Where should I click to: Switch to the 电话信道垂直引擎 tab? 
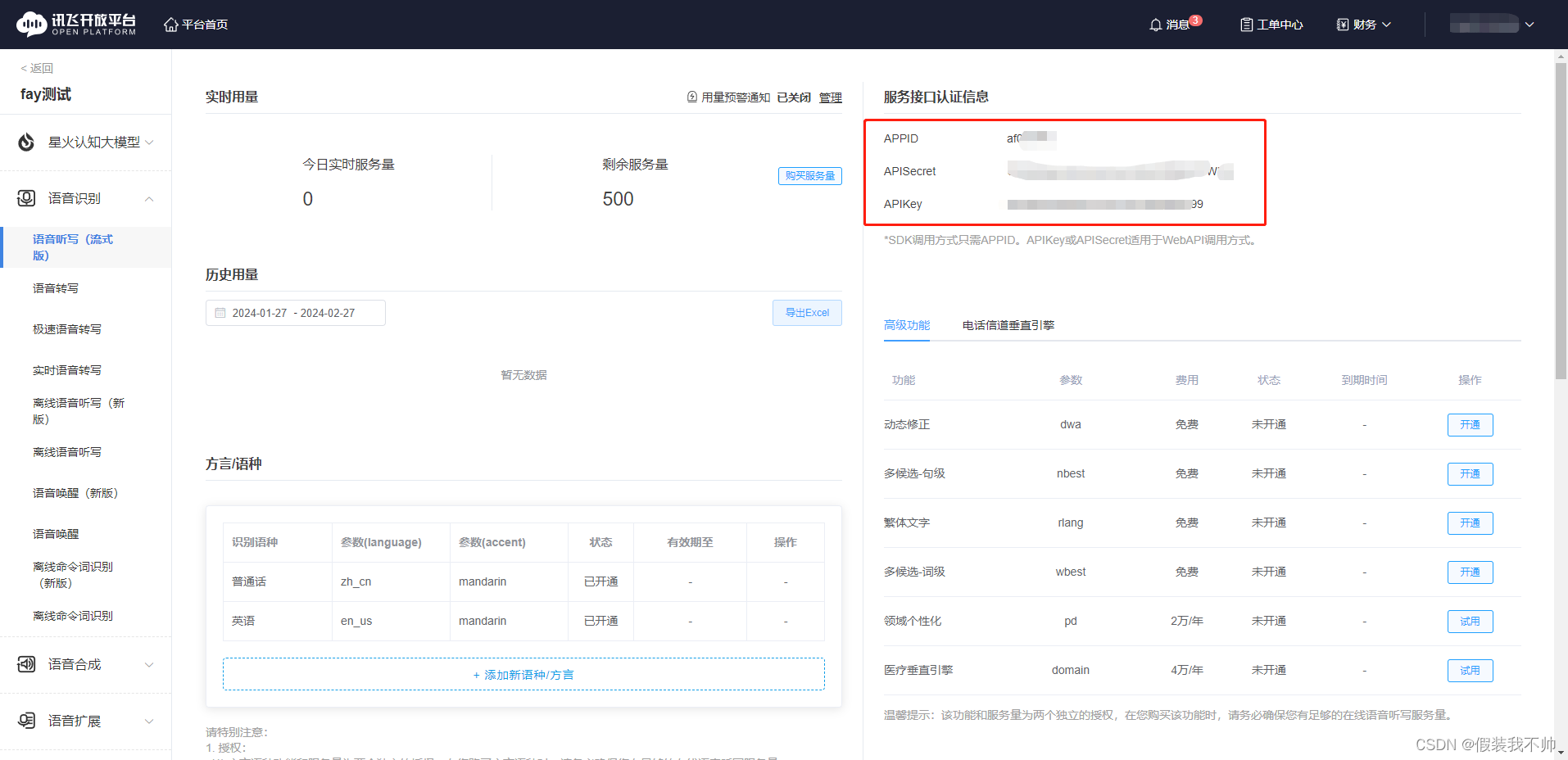click(x=1008, y=325)
